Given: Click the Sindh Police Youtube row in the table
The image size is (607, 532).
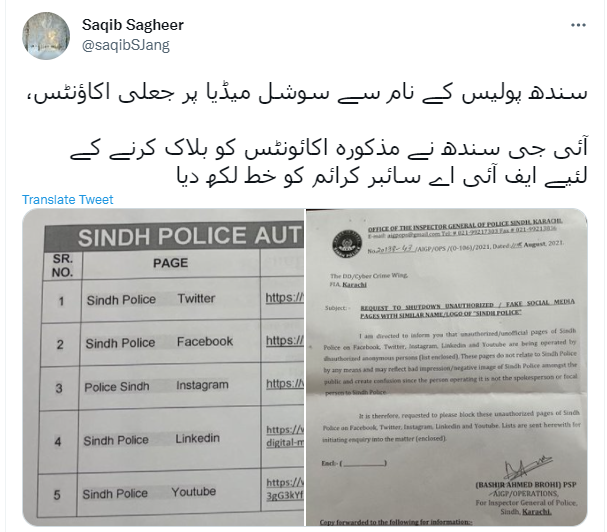Looking at the screenshot, I should coord(170,493).
